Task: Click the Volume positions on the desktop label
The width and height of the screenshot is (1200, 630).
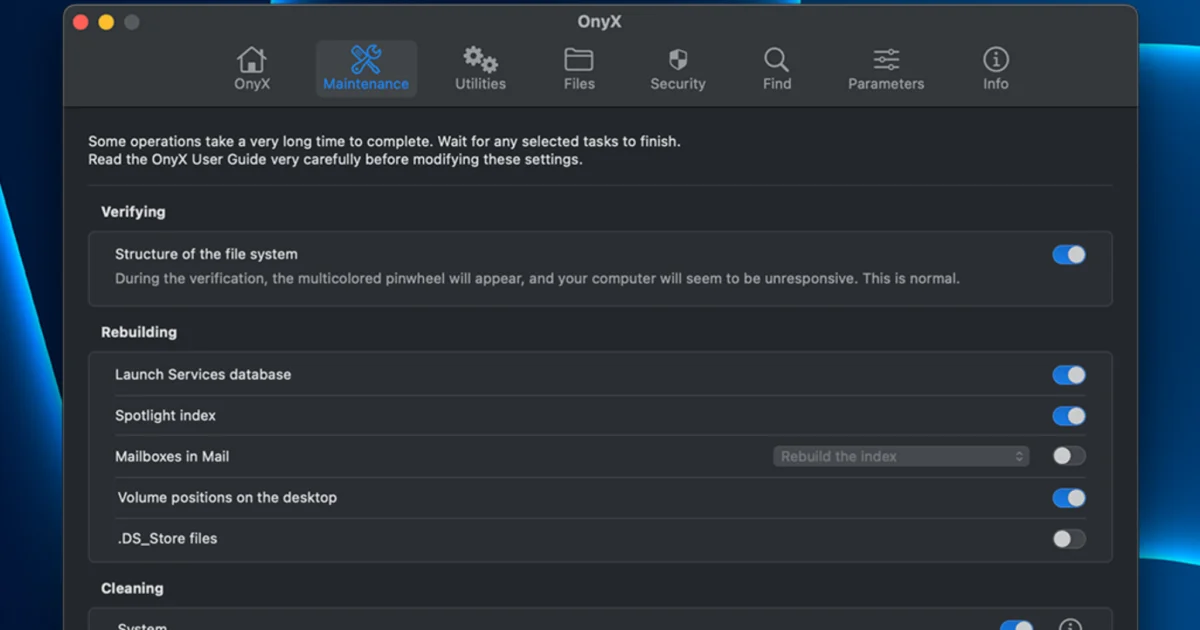Action: tap(227, 497)
